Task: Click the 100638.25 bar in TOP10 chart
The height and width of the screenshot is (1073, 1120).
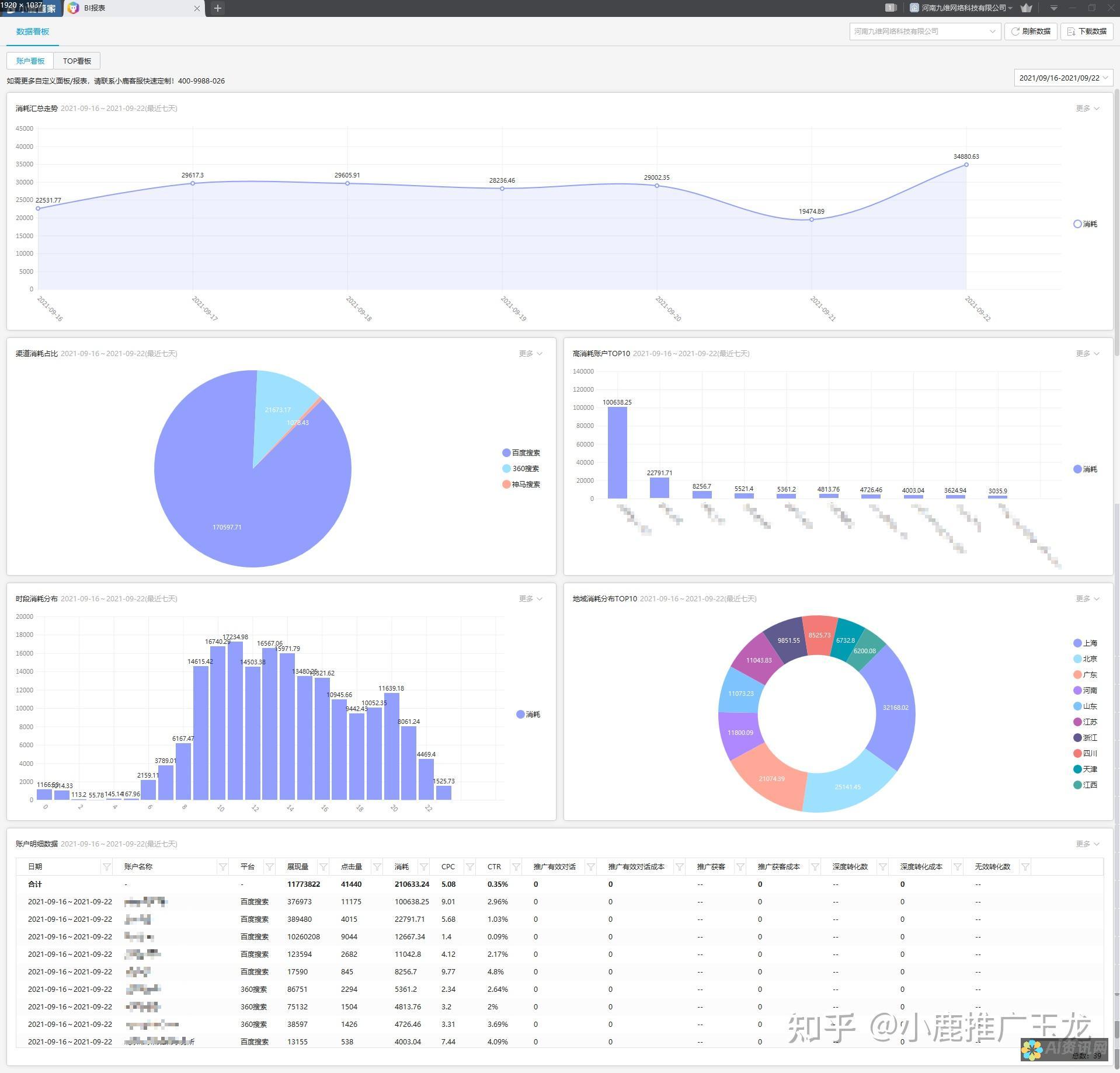Action: (617, 453)
